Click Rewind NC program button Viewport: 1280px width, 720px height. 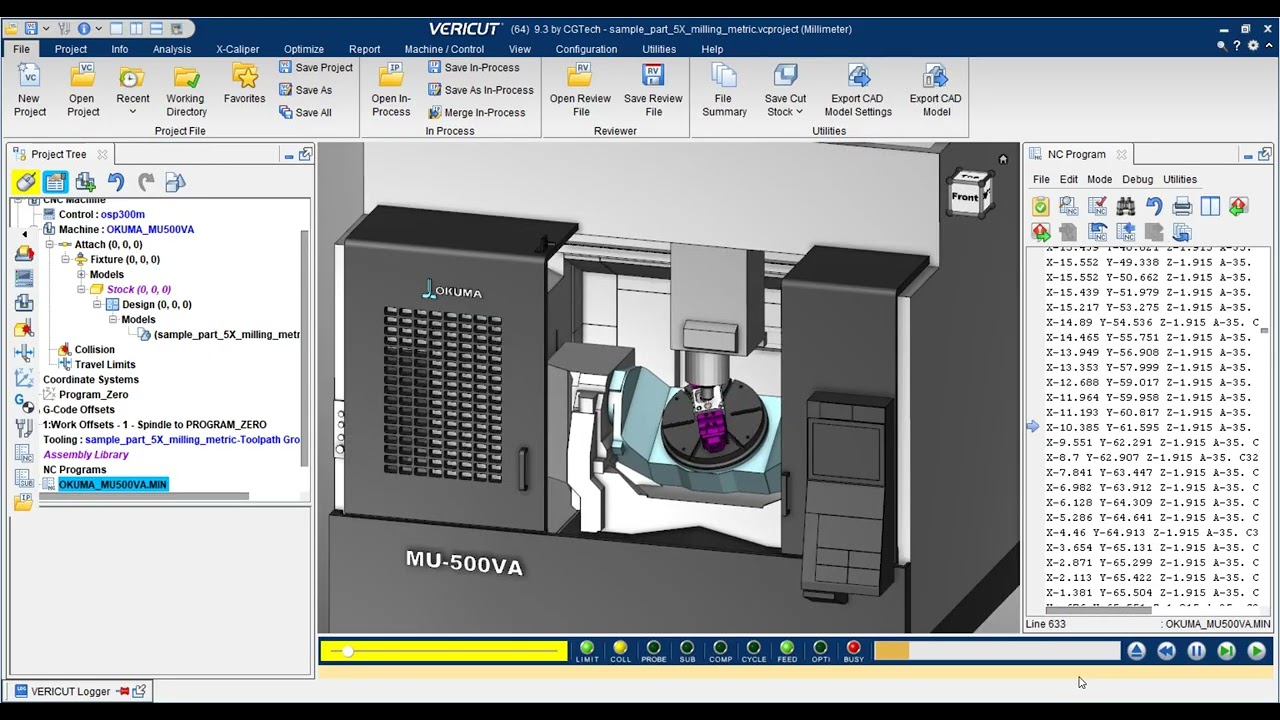point(1166,651)
